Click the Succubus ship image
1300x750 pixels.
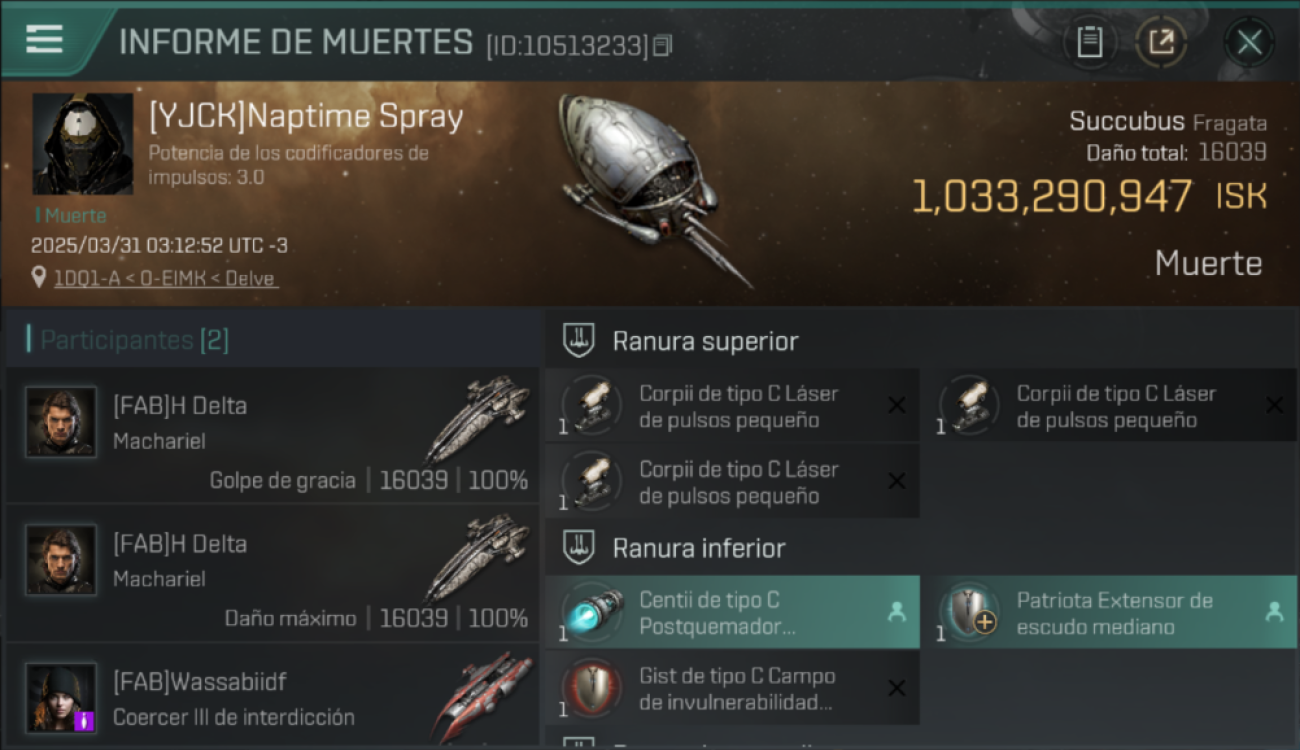(652, 188)
